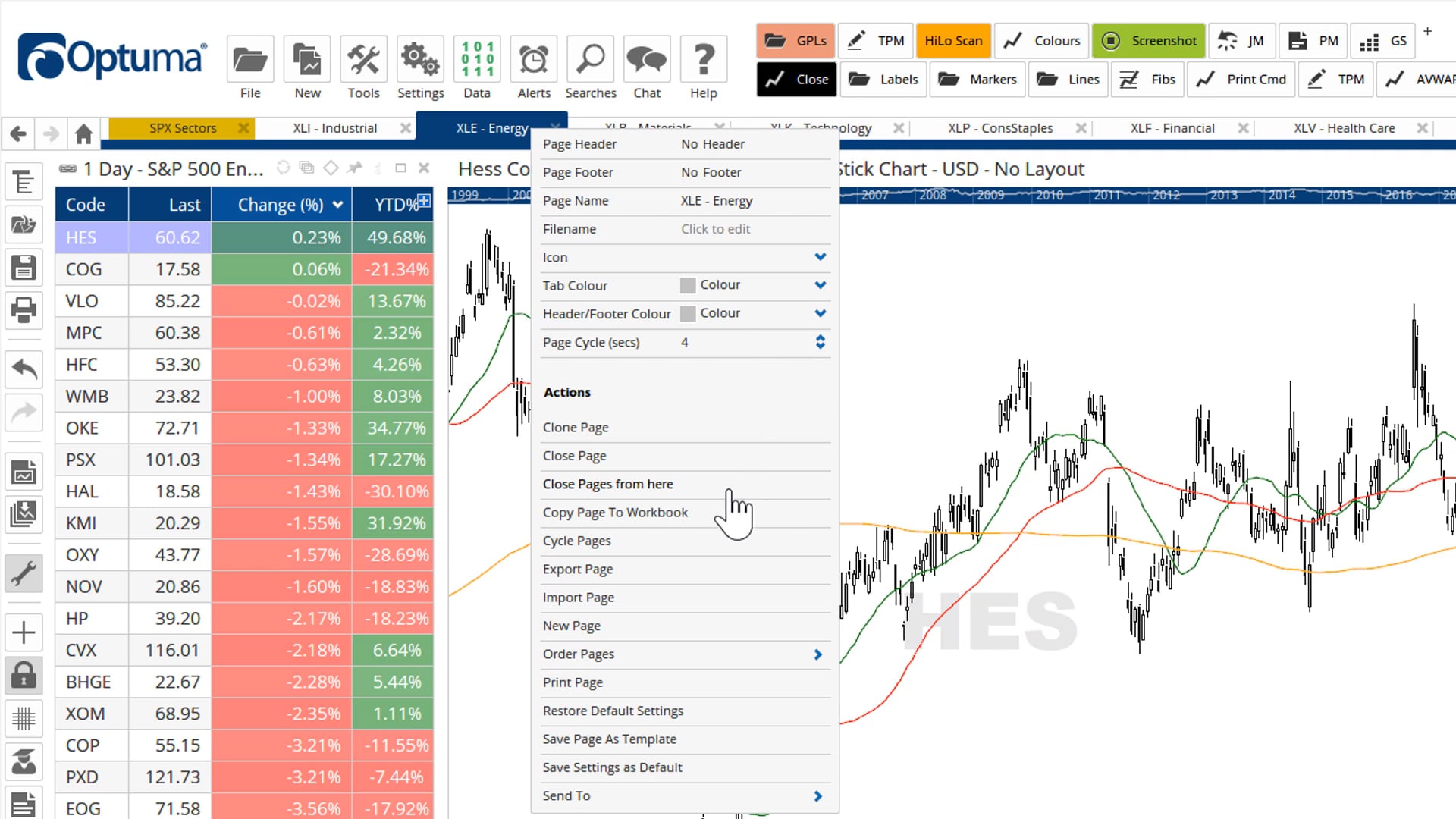Click the link chain icon beside watchlist title
The image size is (1456, 819).
pyautogui.click(x=67, y=168)
